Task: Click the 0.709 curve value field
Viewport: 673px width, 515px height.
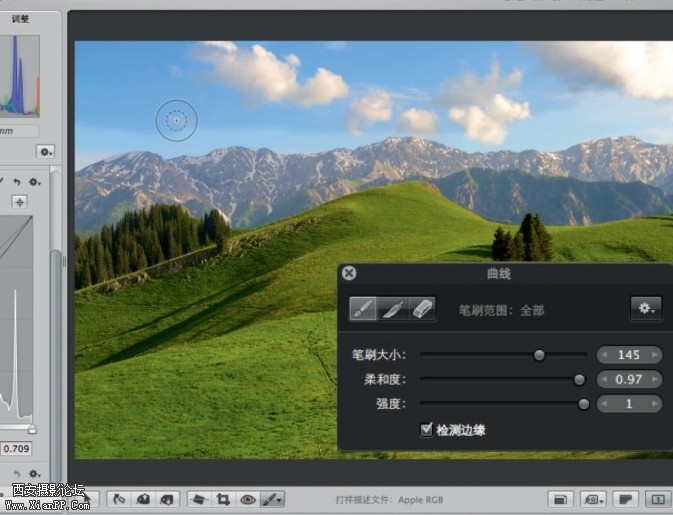Action: click(16, 449)
